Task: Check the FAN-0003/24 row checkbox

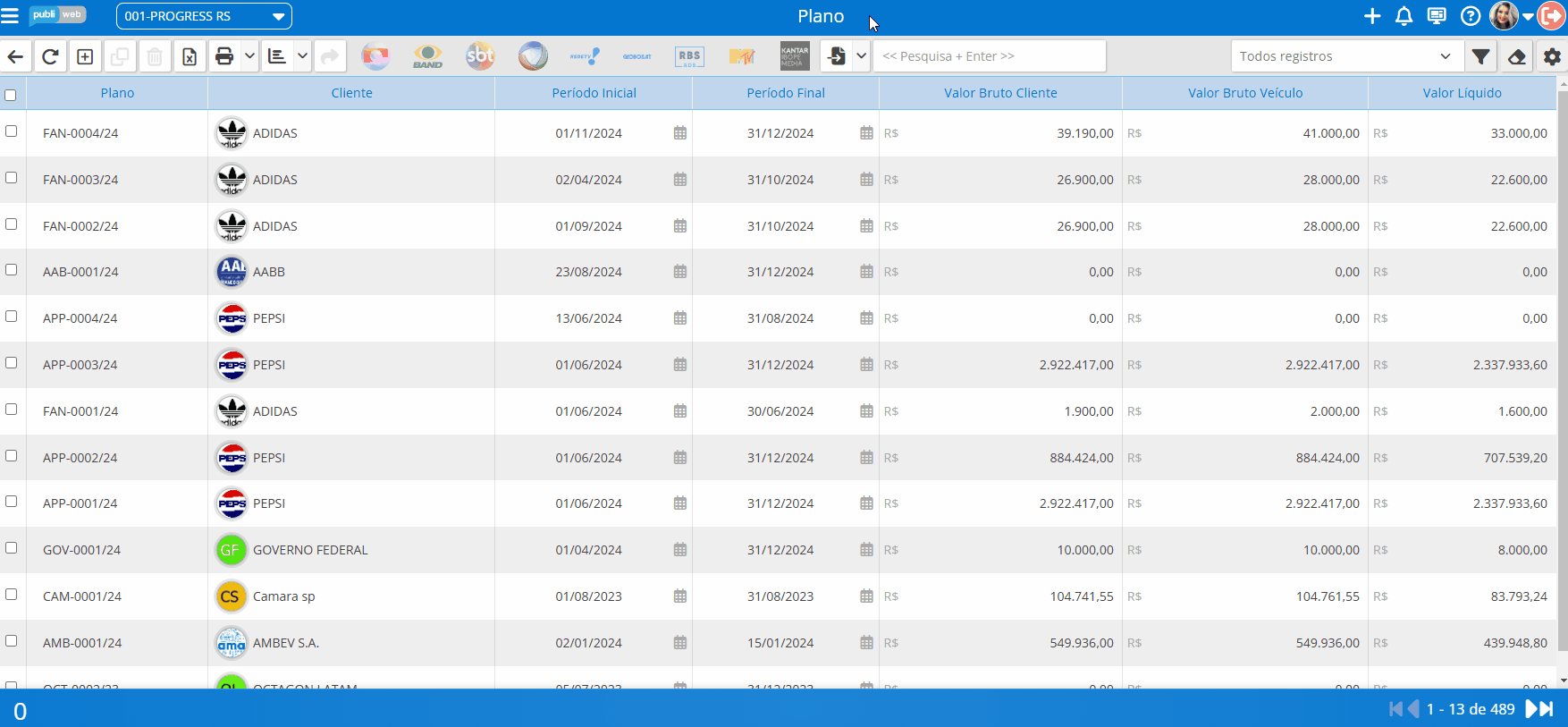Action: point(11,177)
